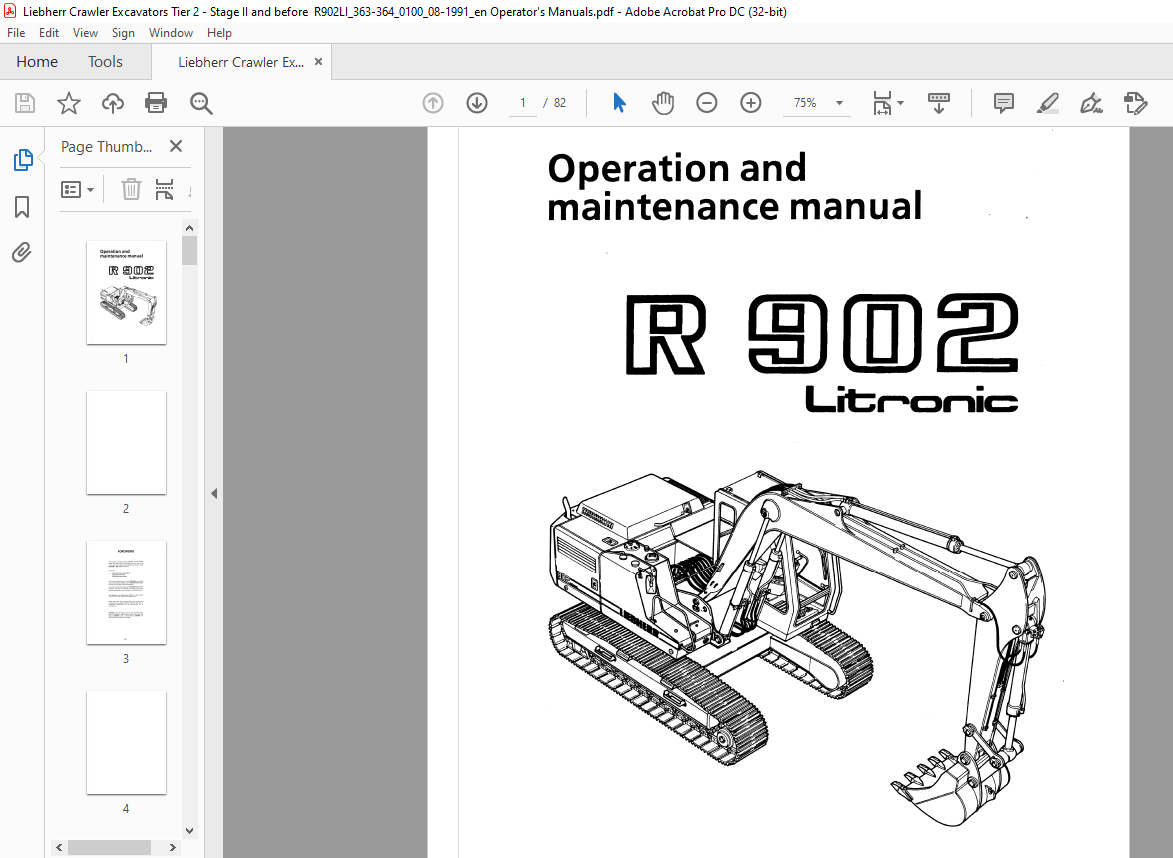This screenshot has width=1173, height=858.
Task: Click the thumbnails horizontal scrollbar thumb
Action: (109, 848)
